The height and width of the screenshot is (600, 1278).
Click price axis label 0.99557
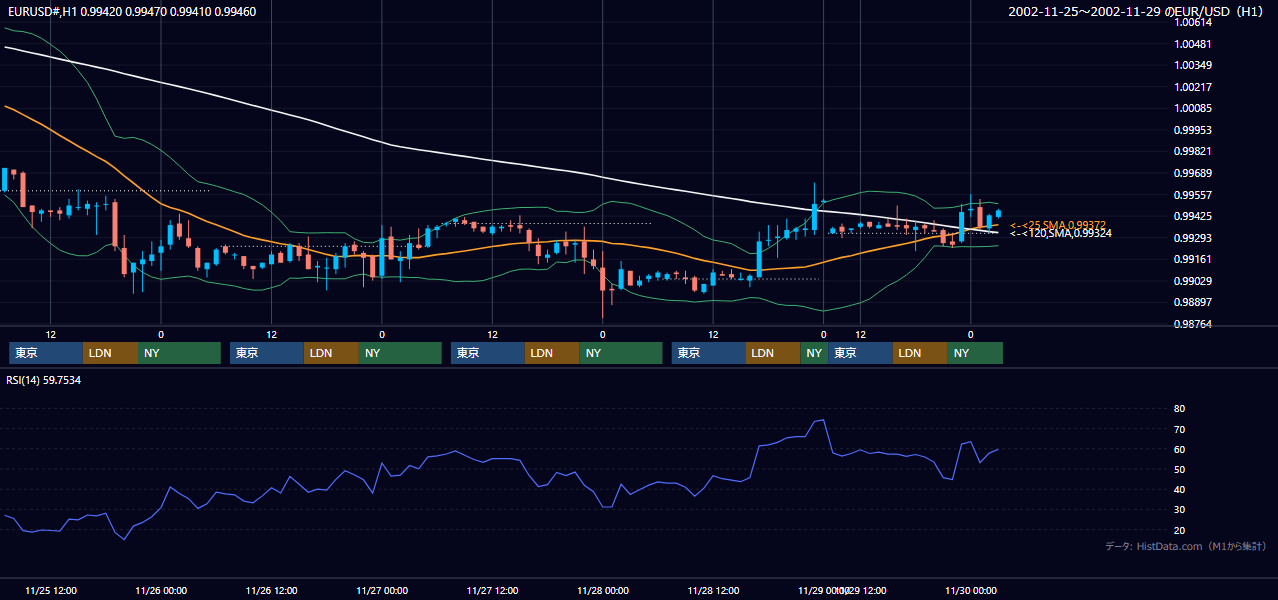[x=1193, y=195]
